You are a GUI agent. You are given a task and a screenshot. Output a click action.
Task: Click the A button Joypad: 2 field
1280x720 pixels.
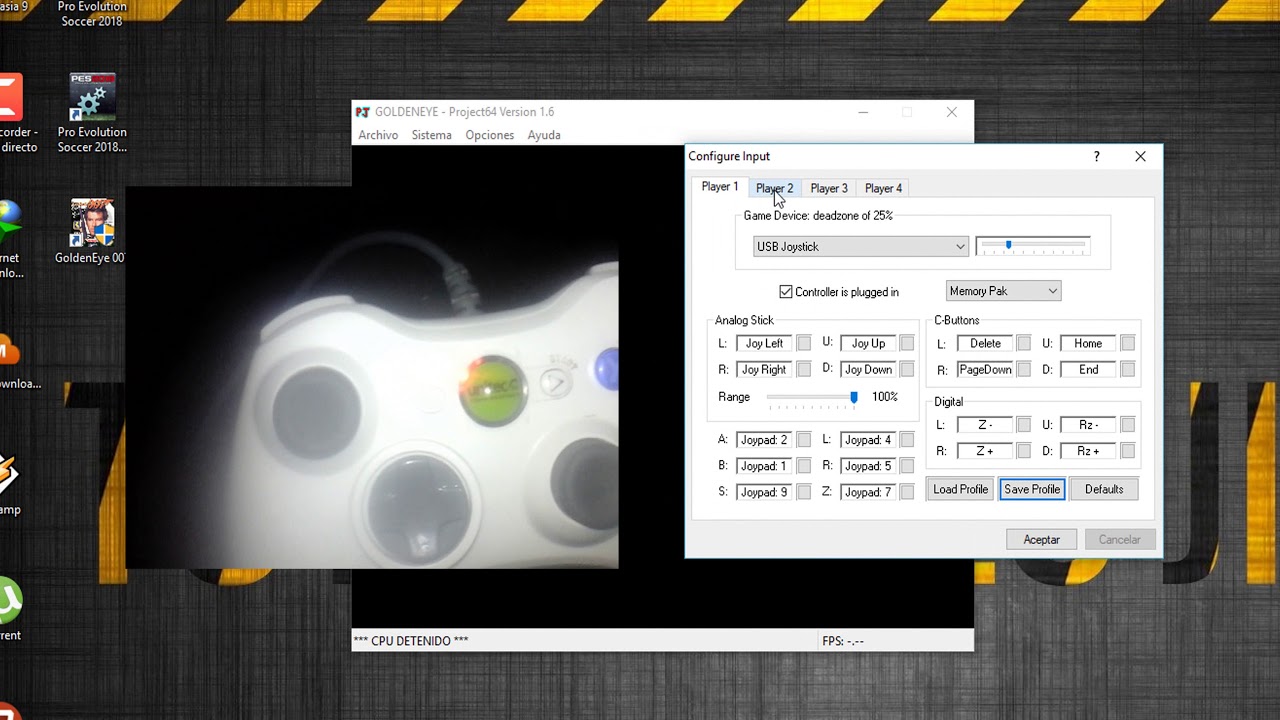[x=764, y=440]
